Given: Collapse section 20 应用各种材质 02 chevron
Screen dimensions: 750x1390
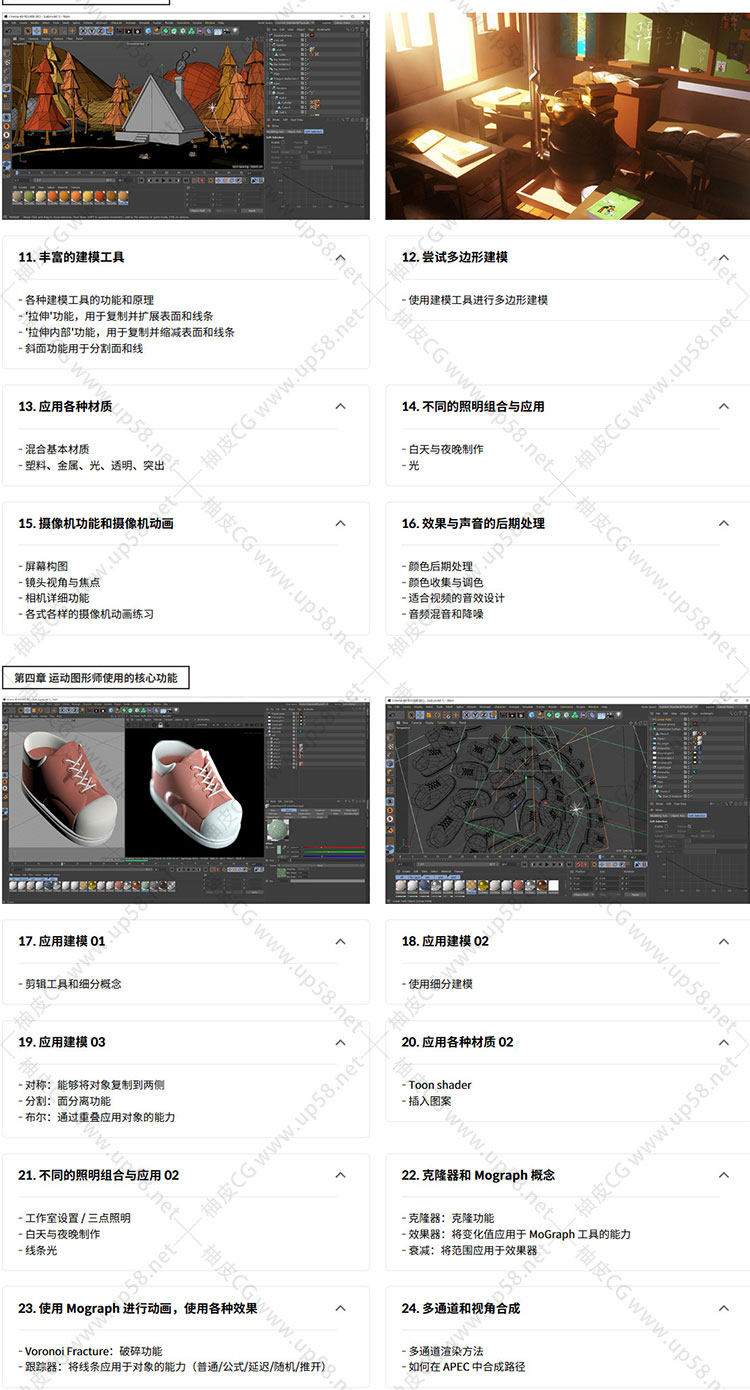Looking at the screenshot, I should tap(724, 1043).
